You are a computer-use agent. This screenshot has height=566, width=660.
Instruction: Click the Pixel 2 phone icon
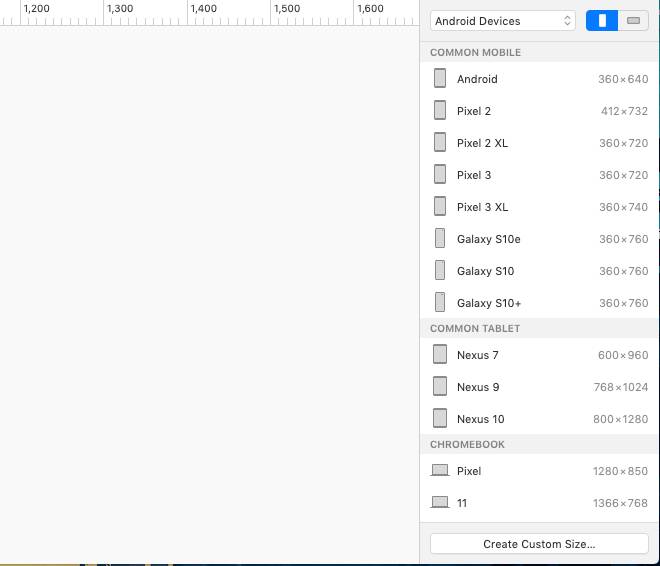pyautogui.click(x=440, y=110)
